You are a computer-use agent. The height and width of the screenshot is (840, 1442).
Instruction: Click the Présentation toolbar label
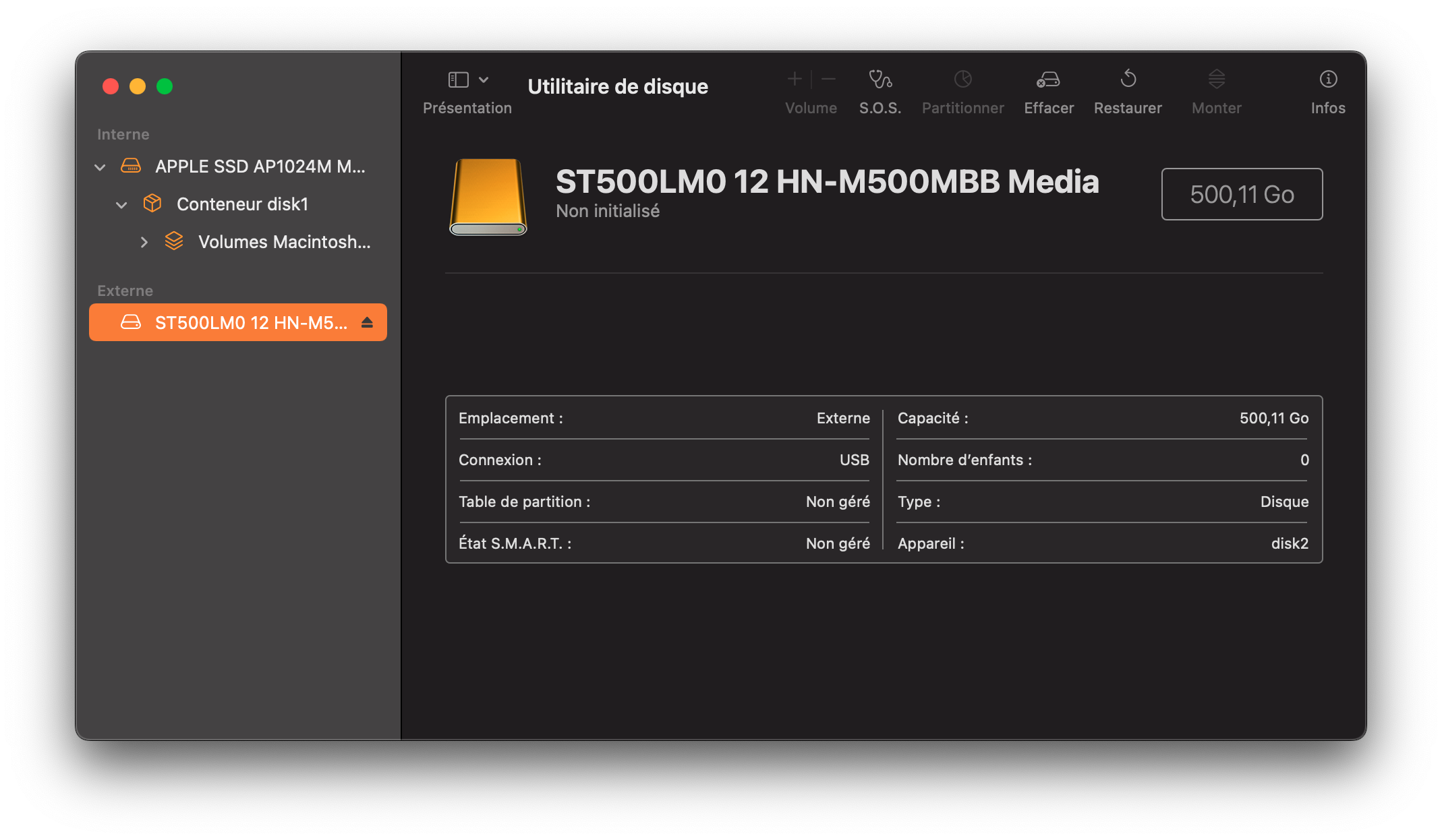[467, 108]
